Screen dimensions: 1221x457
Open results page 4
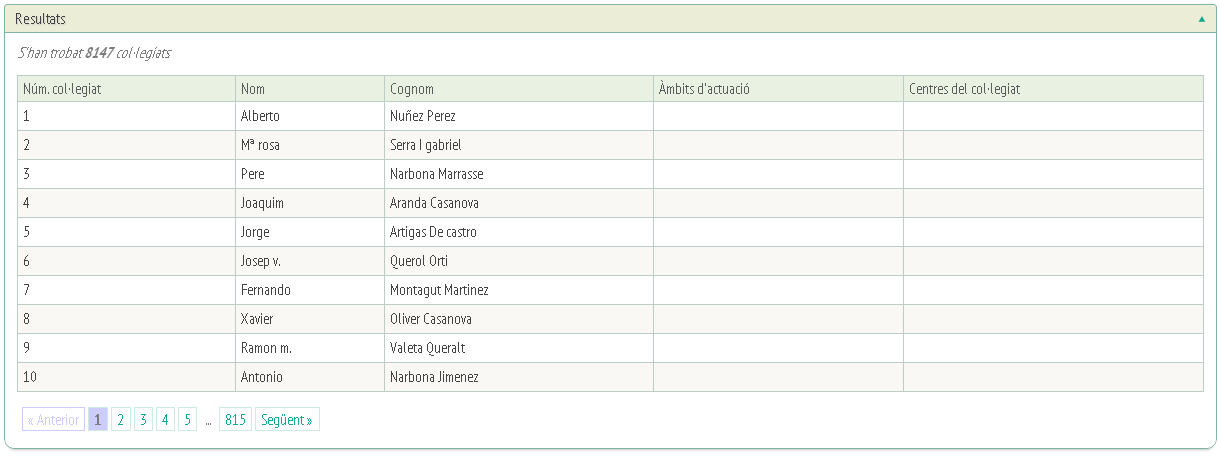tap(165, 420)
